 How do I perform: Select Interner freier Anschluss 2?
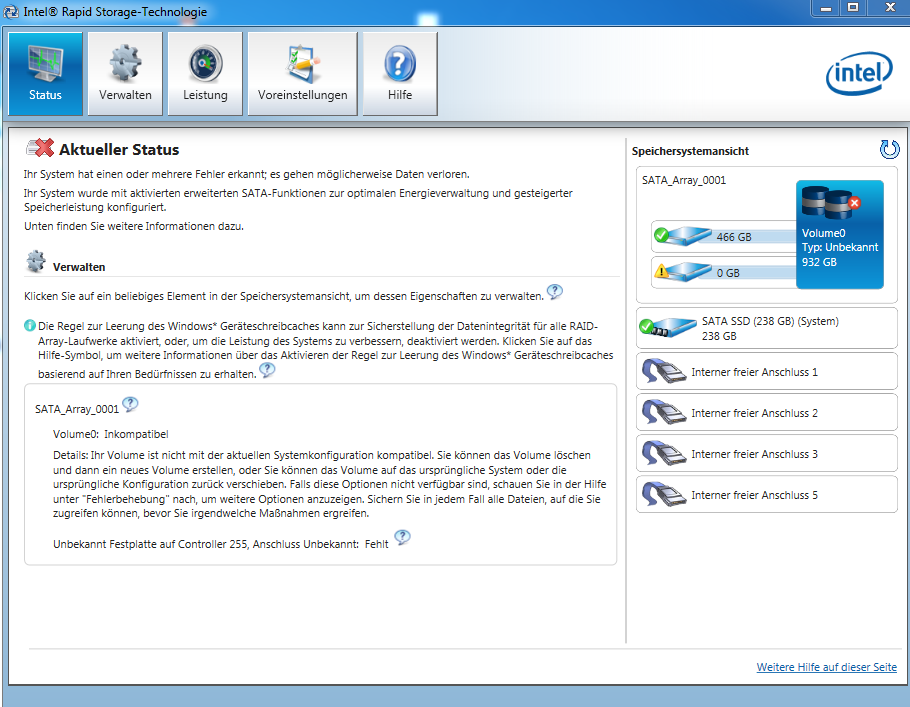[767, 413]
